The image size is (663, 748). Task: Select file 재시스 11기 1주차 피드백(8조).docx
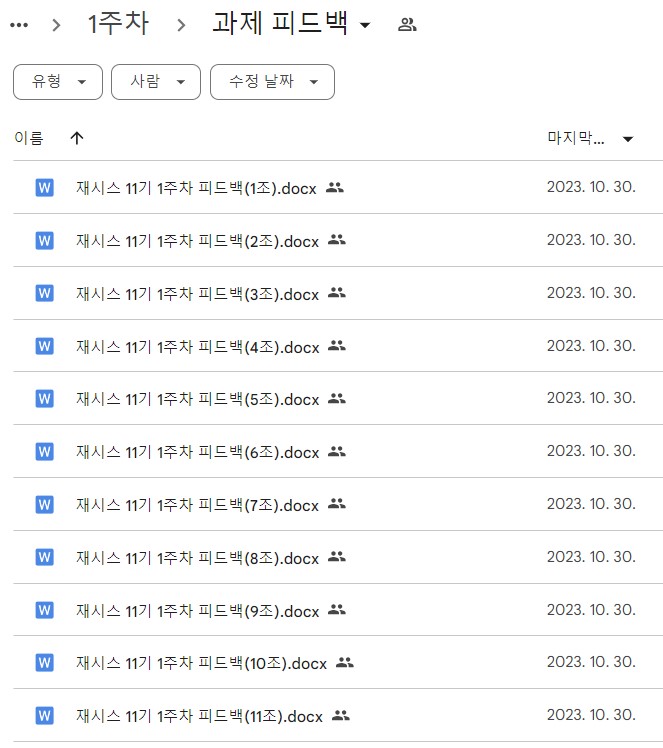click(x=197, y=557)
